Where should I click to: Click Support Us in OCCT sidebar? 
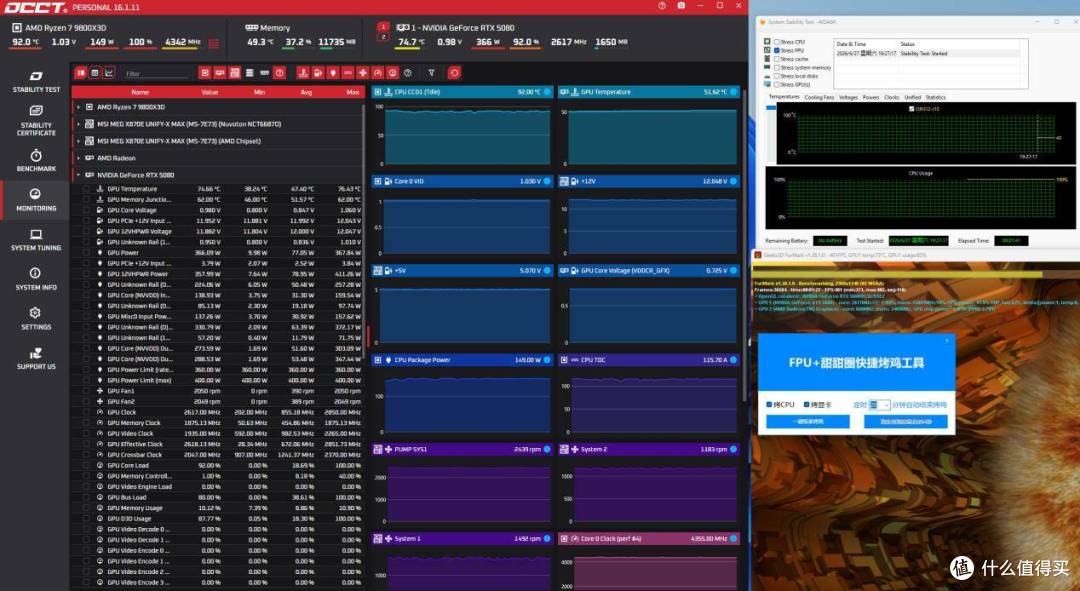36,357
